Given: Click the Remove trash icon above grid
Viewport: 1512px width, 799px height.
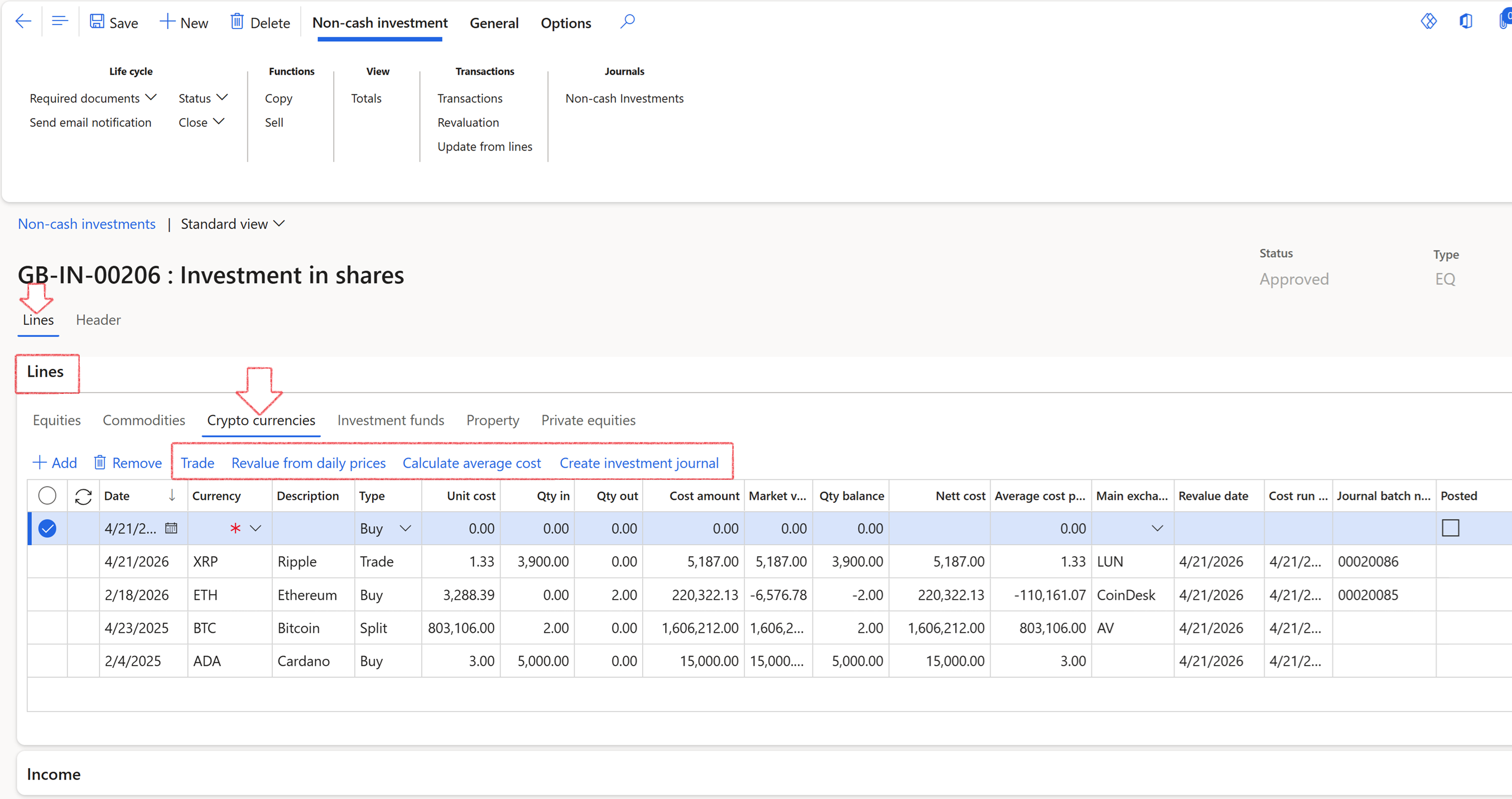Looking at the screenshot, I should point(100,463).
